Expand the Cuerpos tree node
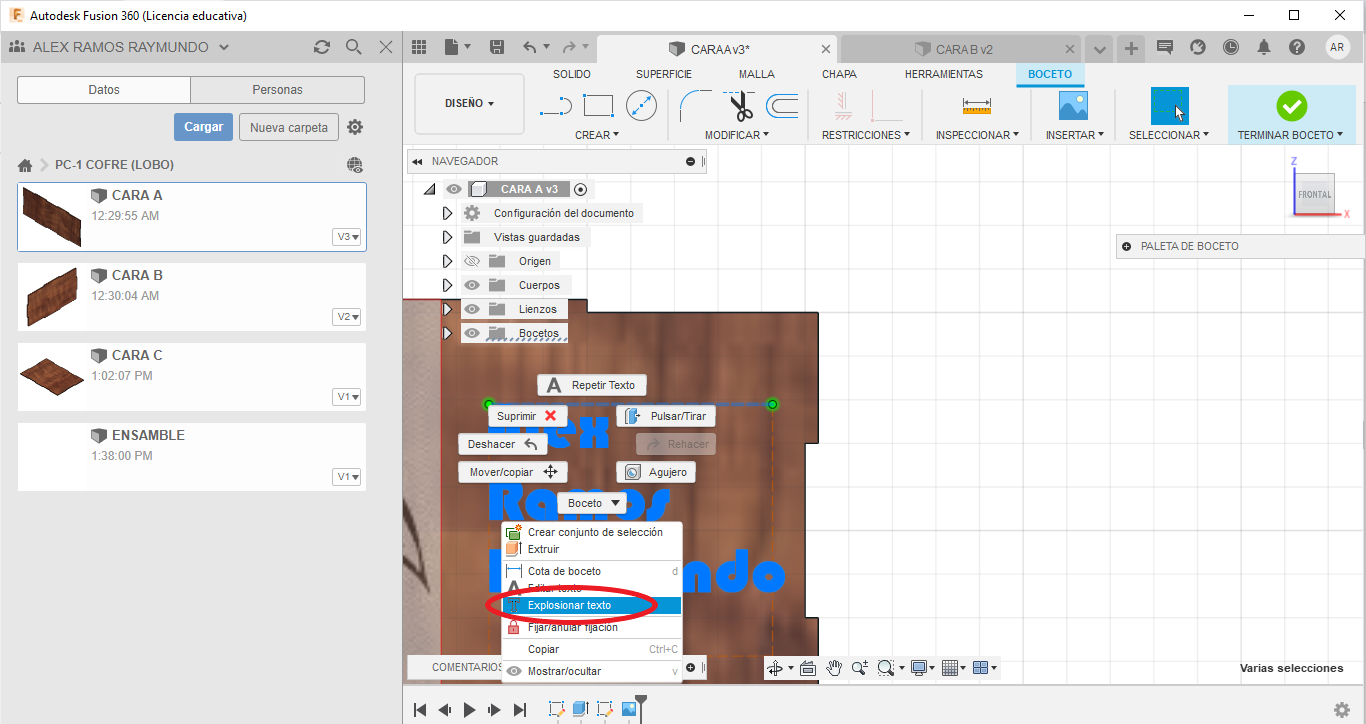 tap(447, 285)
